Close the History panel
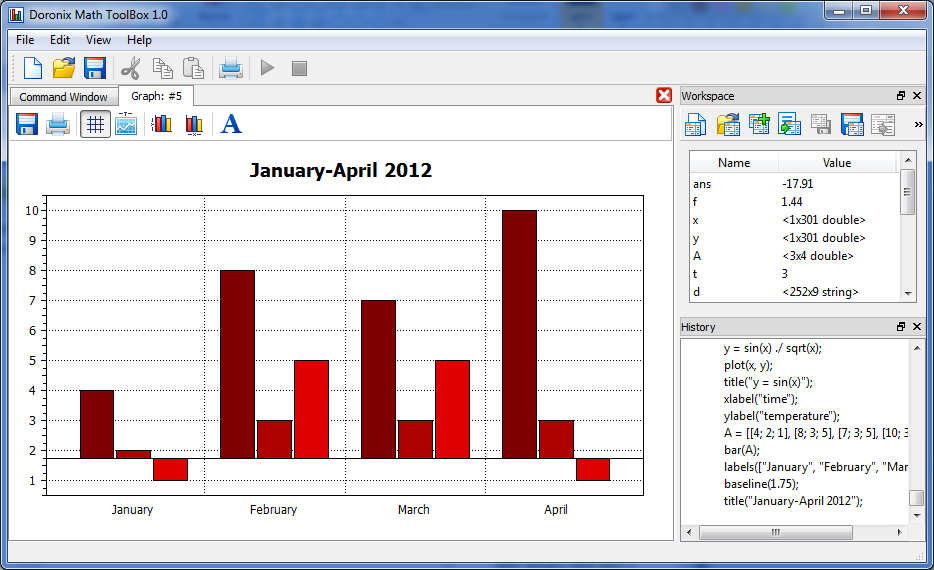 [917, 326]
